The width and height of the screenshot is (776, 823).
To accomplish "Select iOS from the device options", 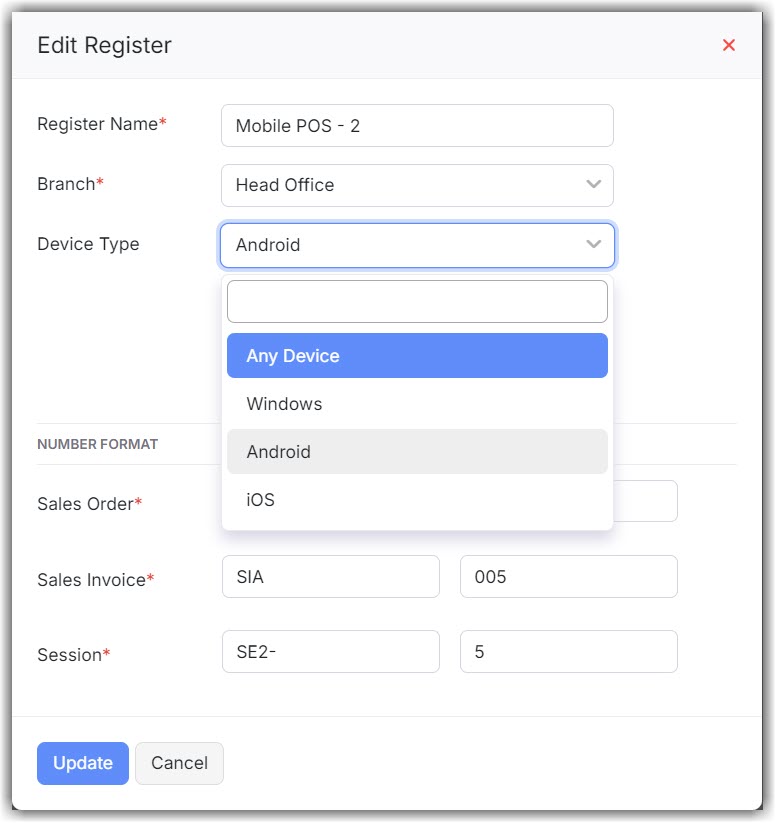I will pos(417,500).
